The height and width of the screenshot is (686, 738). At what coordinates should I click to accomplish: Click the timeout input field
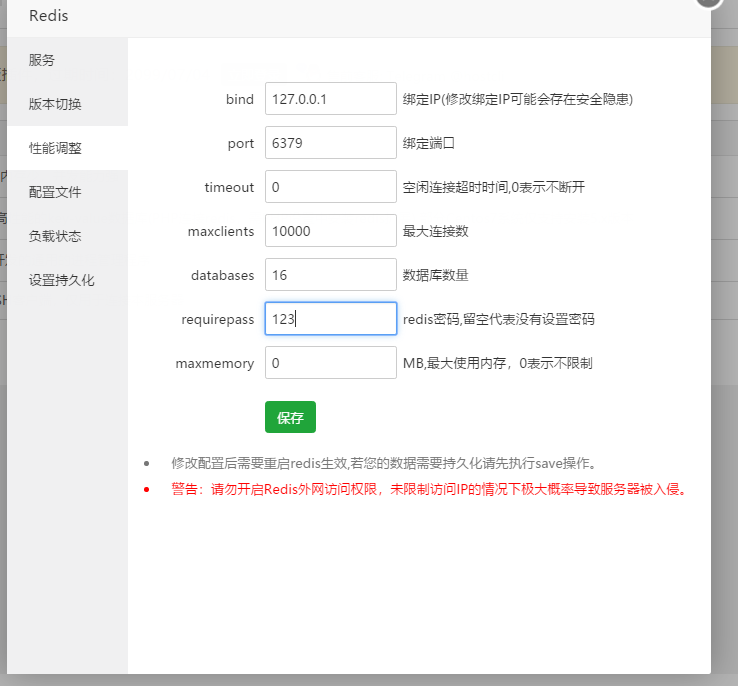tap(330, 187)
